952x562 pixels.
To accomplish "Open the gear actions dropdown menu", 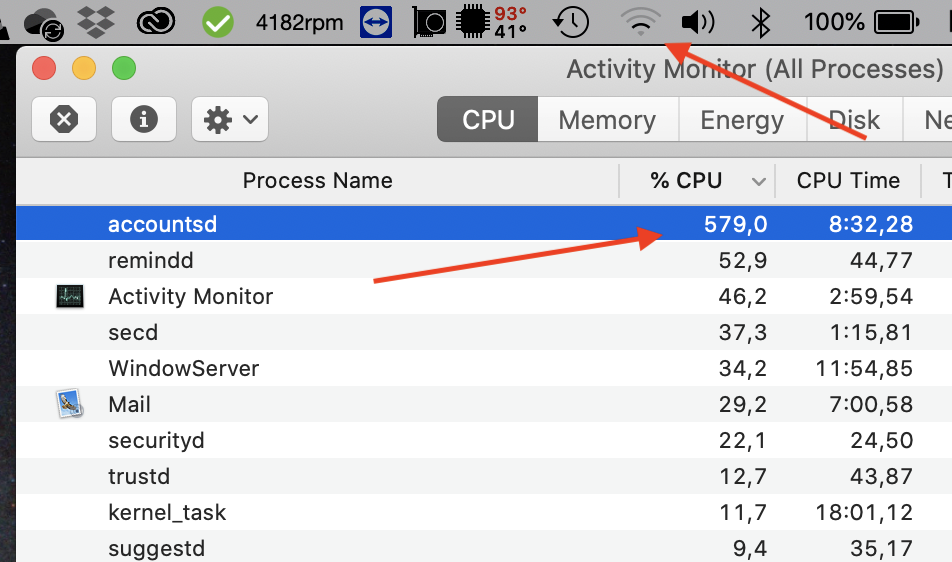I will click(x=230, y=120).
